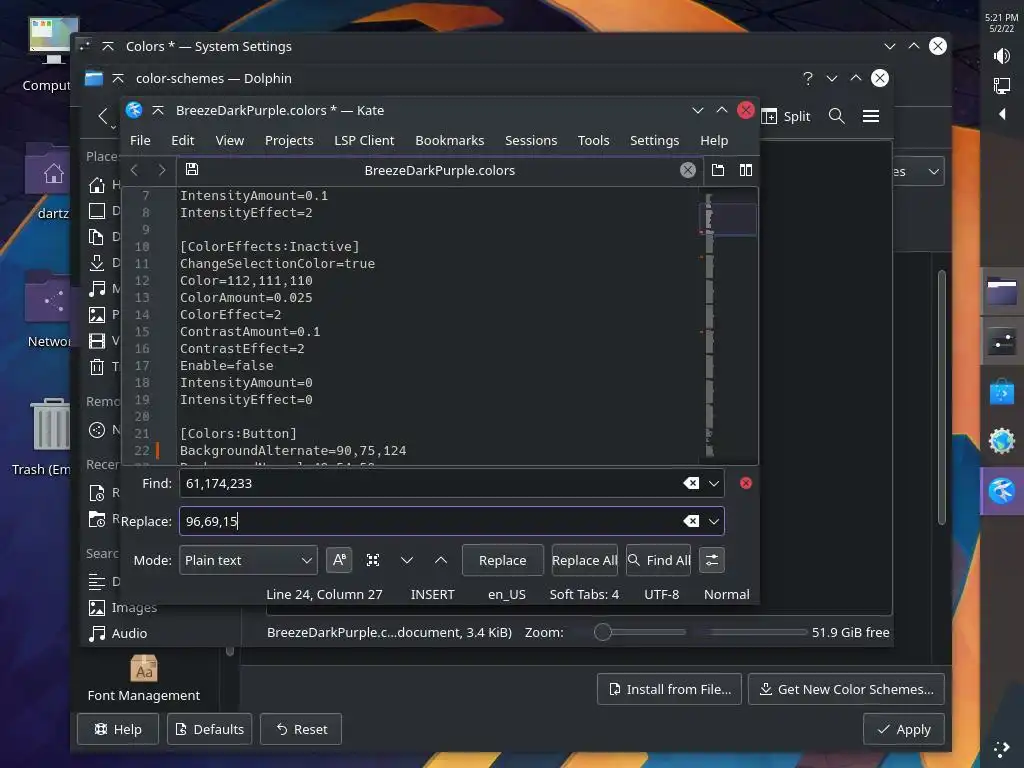Open Kate's Help menu
This screenshot has height=768, width=1024.
click(x=714, y=140)
